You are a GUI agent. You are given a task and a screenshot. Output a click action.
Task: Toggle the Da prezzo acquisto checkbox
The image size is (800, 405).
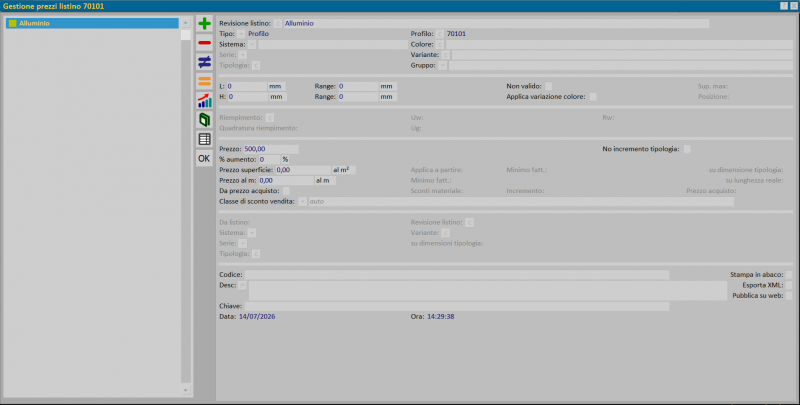[x=286, y=191]
